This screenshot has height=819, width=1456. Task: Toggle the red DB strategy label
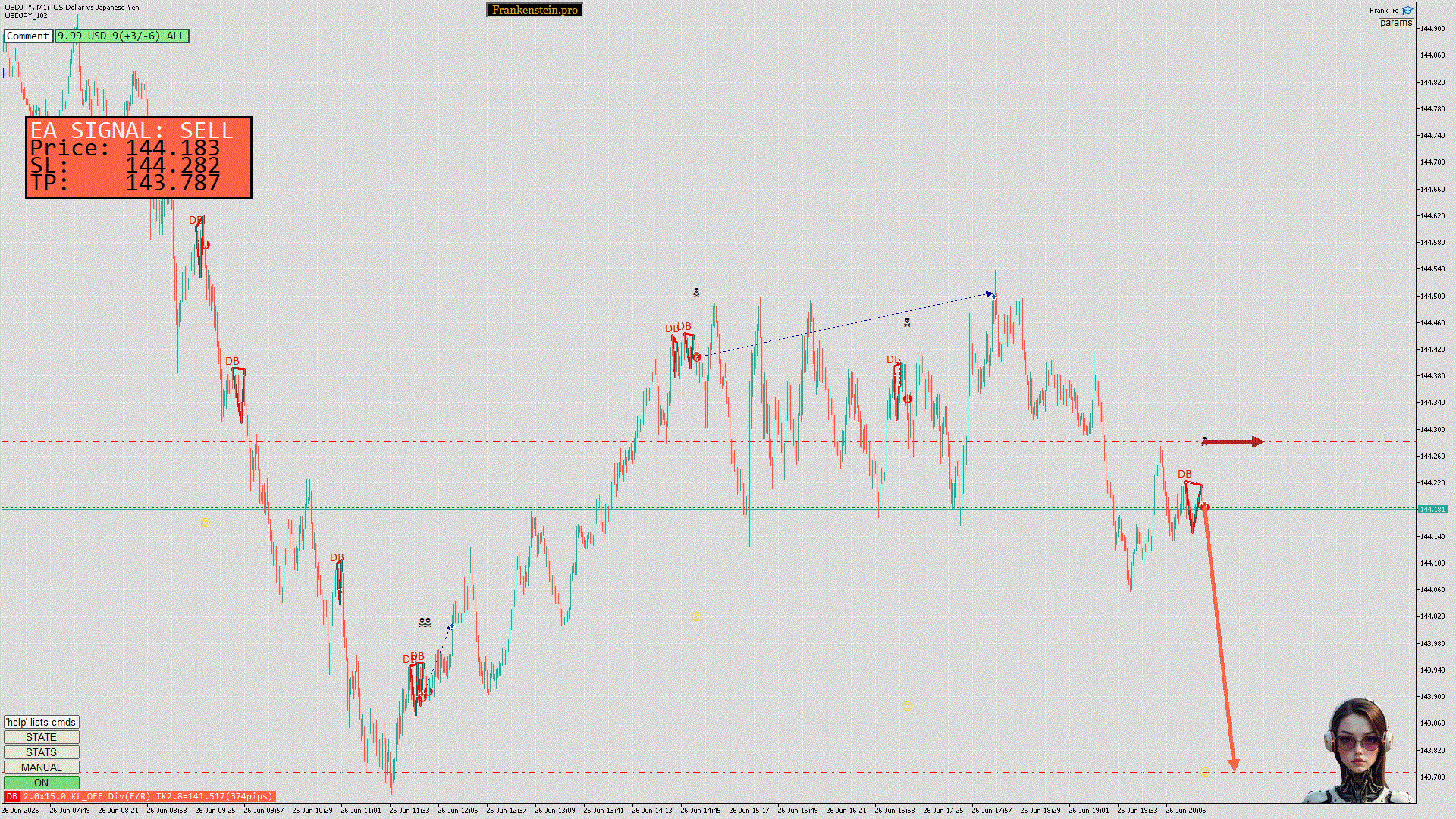tap(11, 796)
